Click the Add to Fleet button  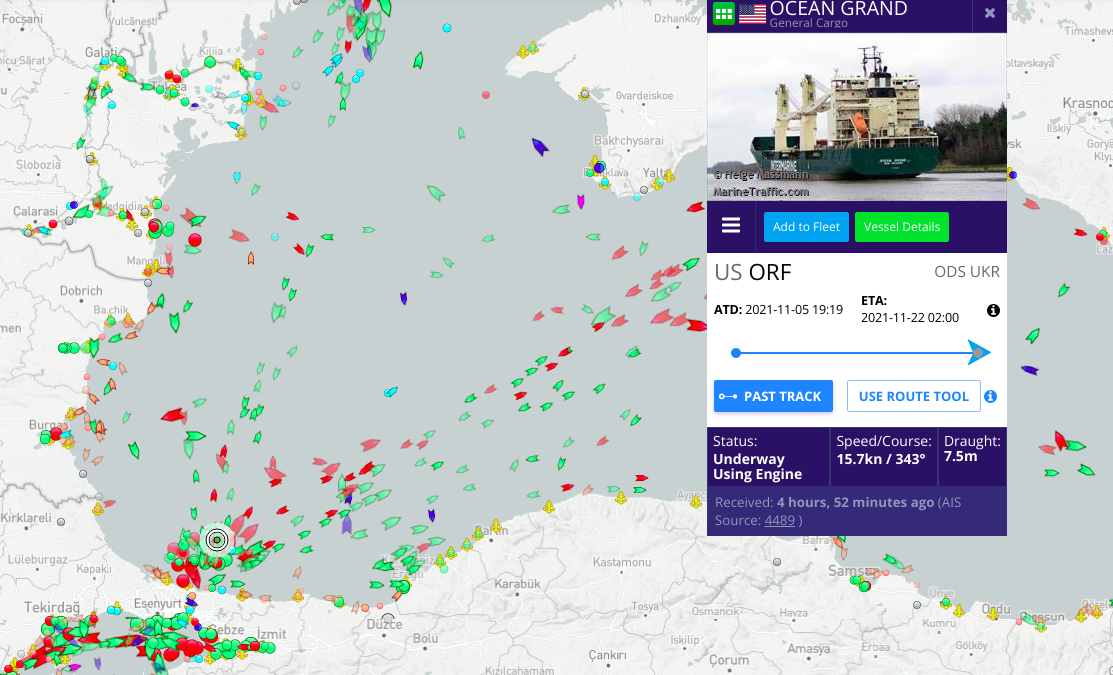805,227
